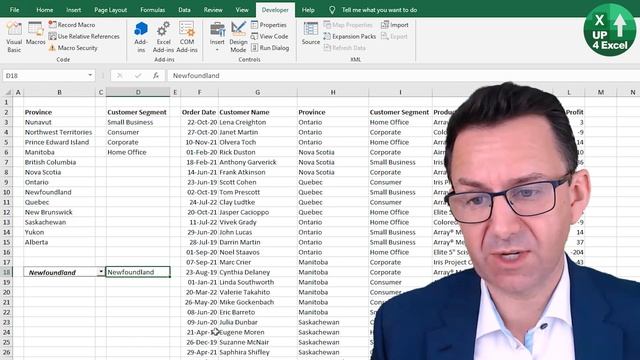Select column G header
Viewport: 640px width, 360px height.
[x=258, y=92]
